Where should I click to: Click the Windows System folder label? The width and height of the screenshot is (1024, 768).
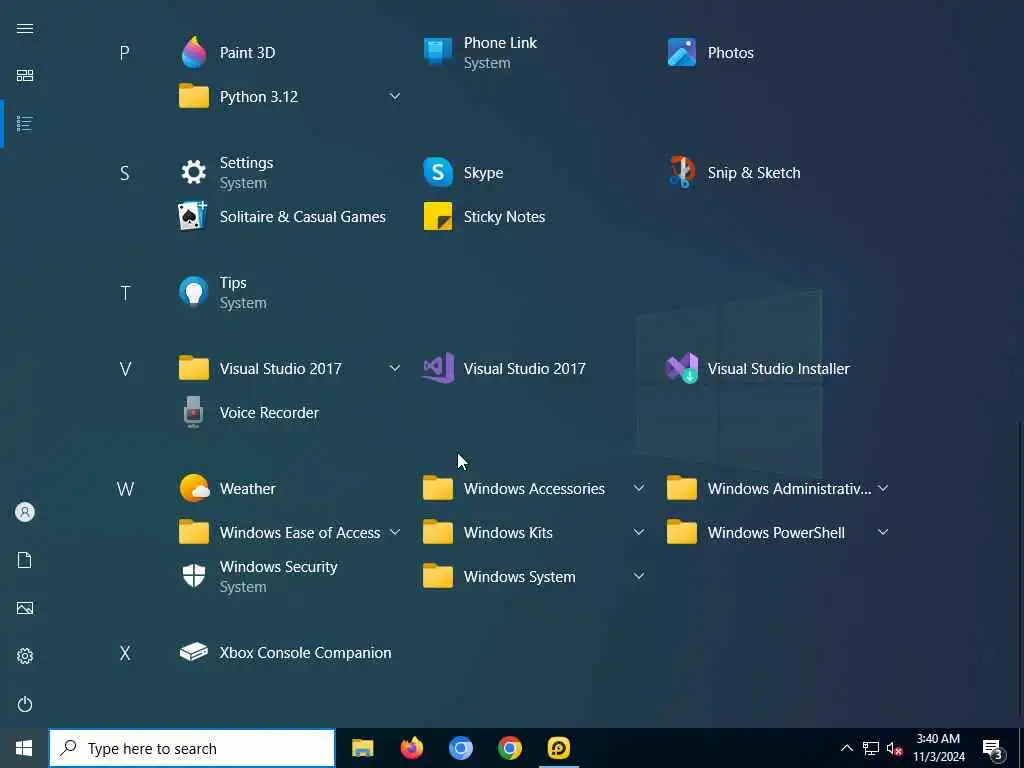519,577
